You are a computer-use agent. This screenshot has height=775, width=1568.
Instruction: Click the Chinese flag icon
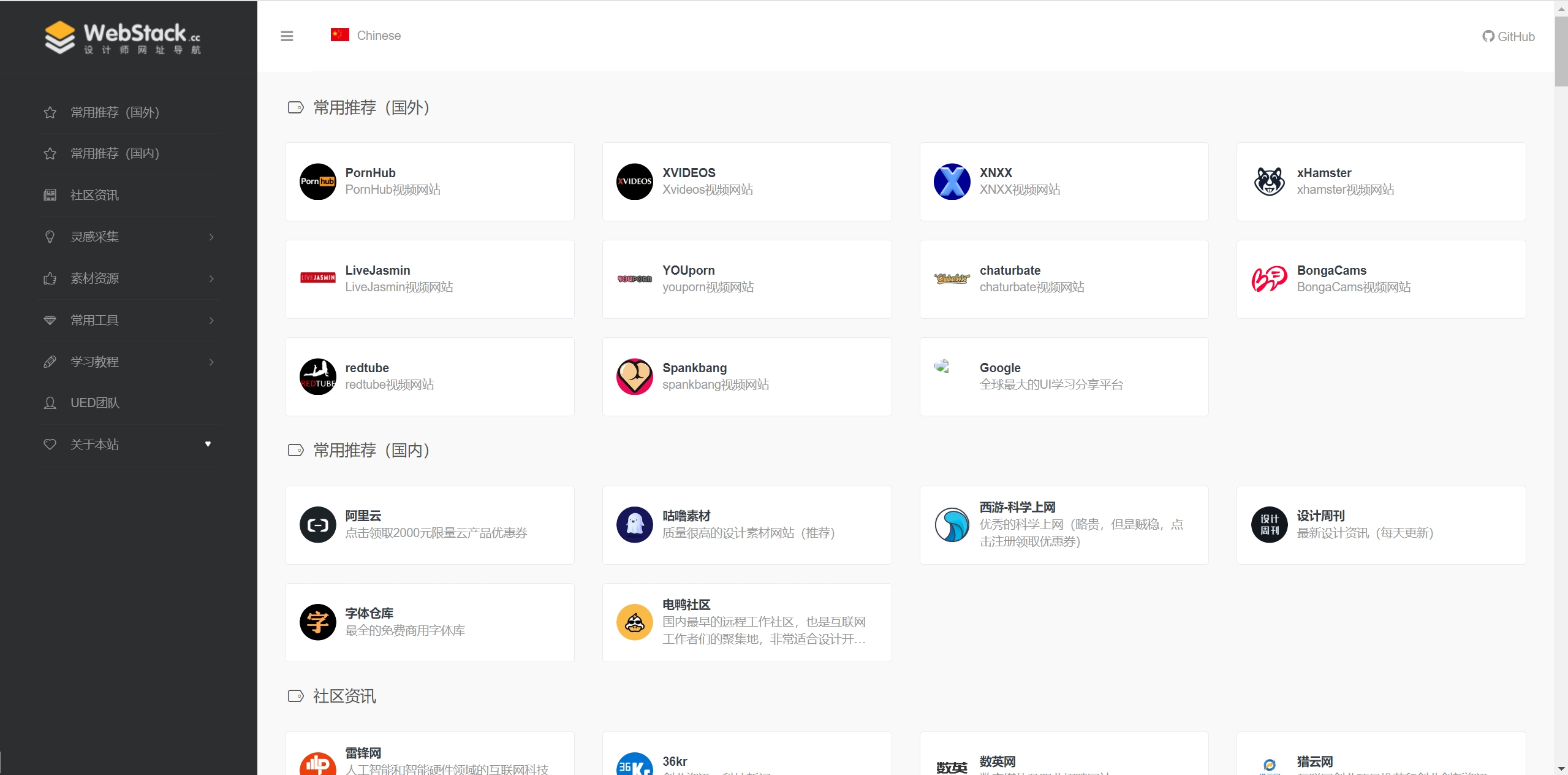340,35
